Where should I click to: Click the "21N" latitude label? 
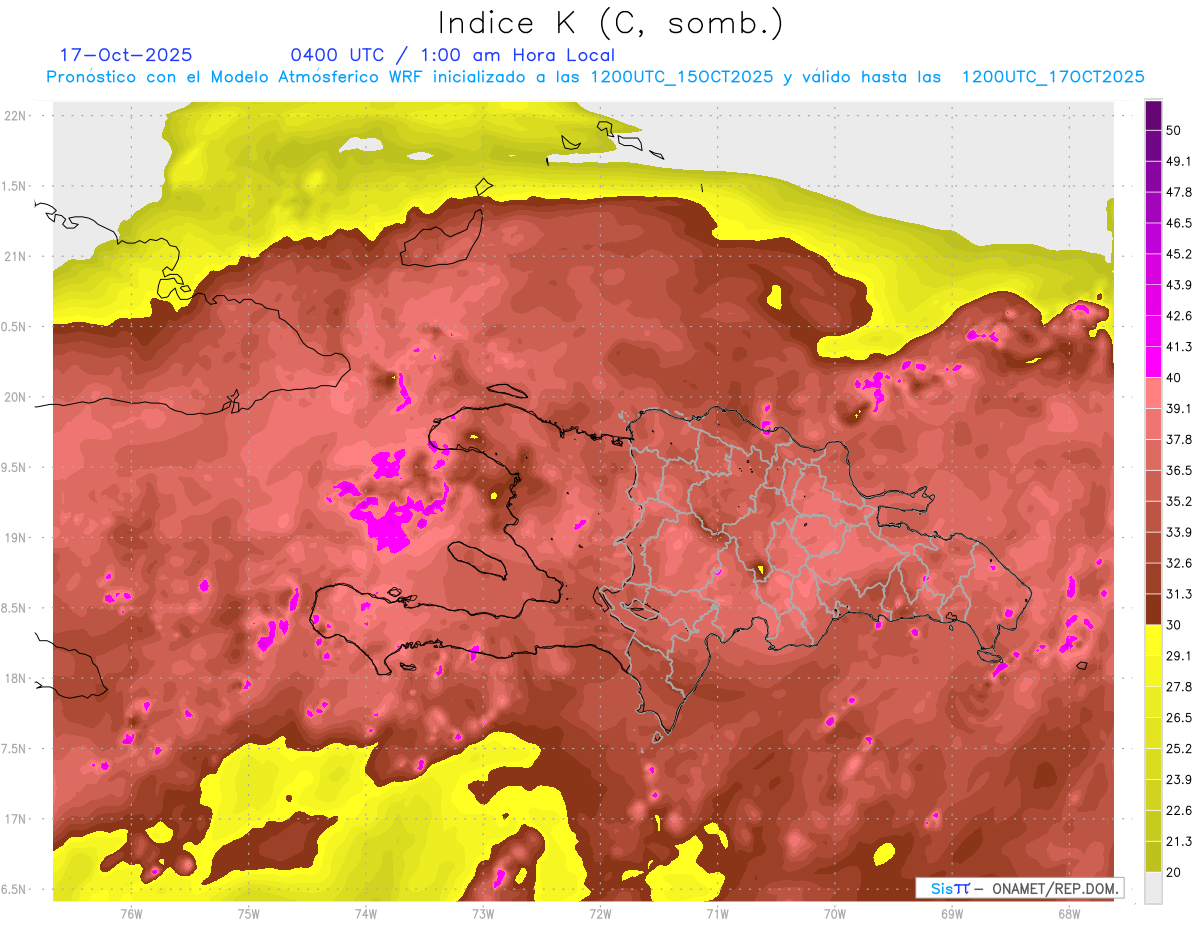[15, 257]
